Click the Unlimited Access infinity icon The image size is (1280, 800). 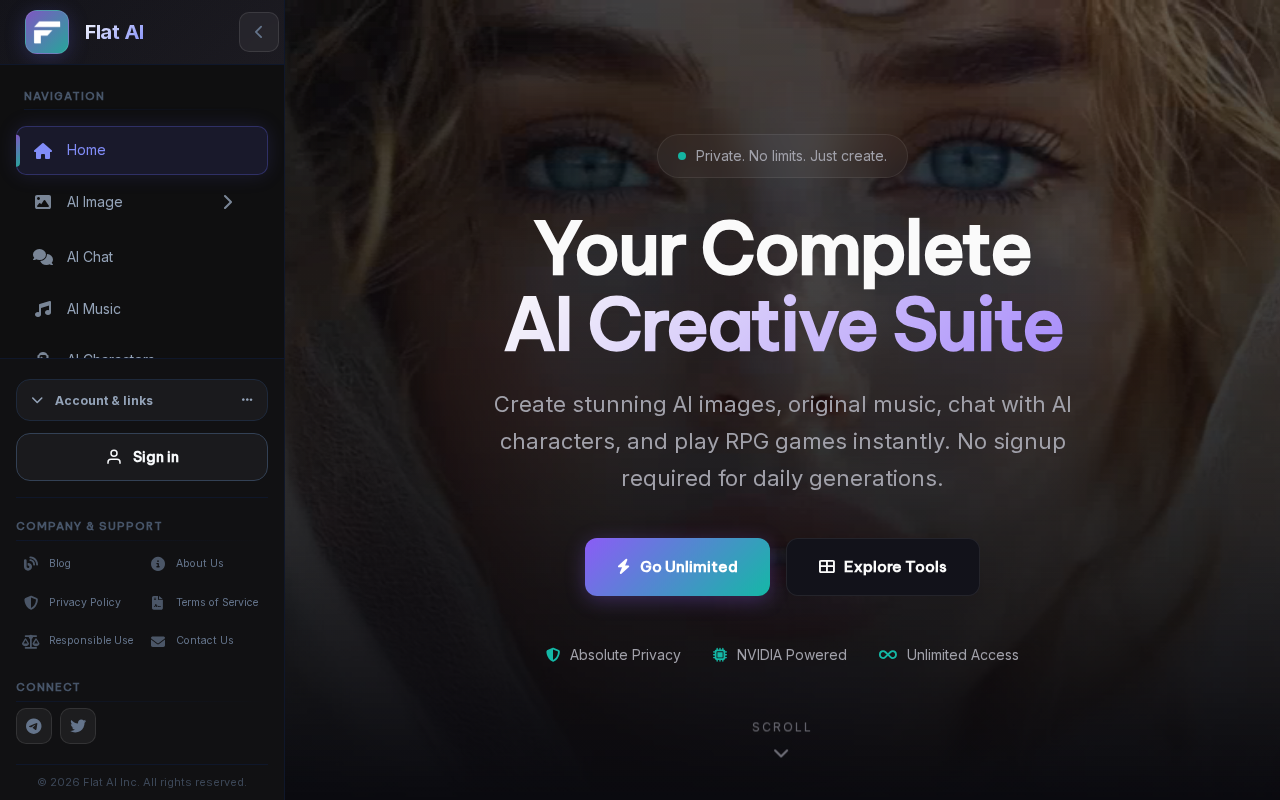coord(888,655)
